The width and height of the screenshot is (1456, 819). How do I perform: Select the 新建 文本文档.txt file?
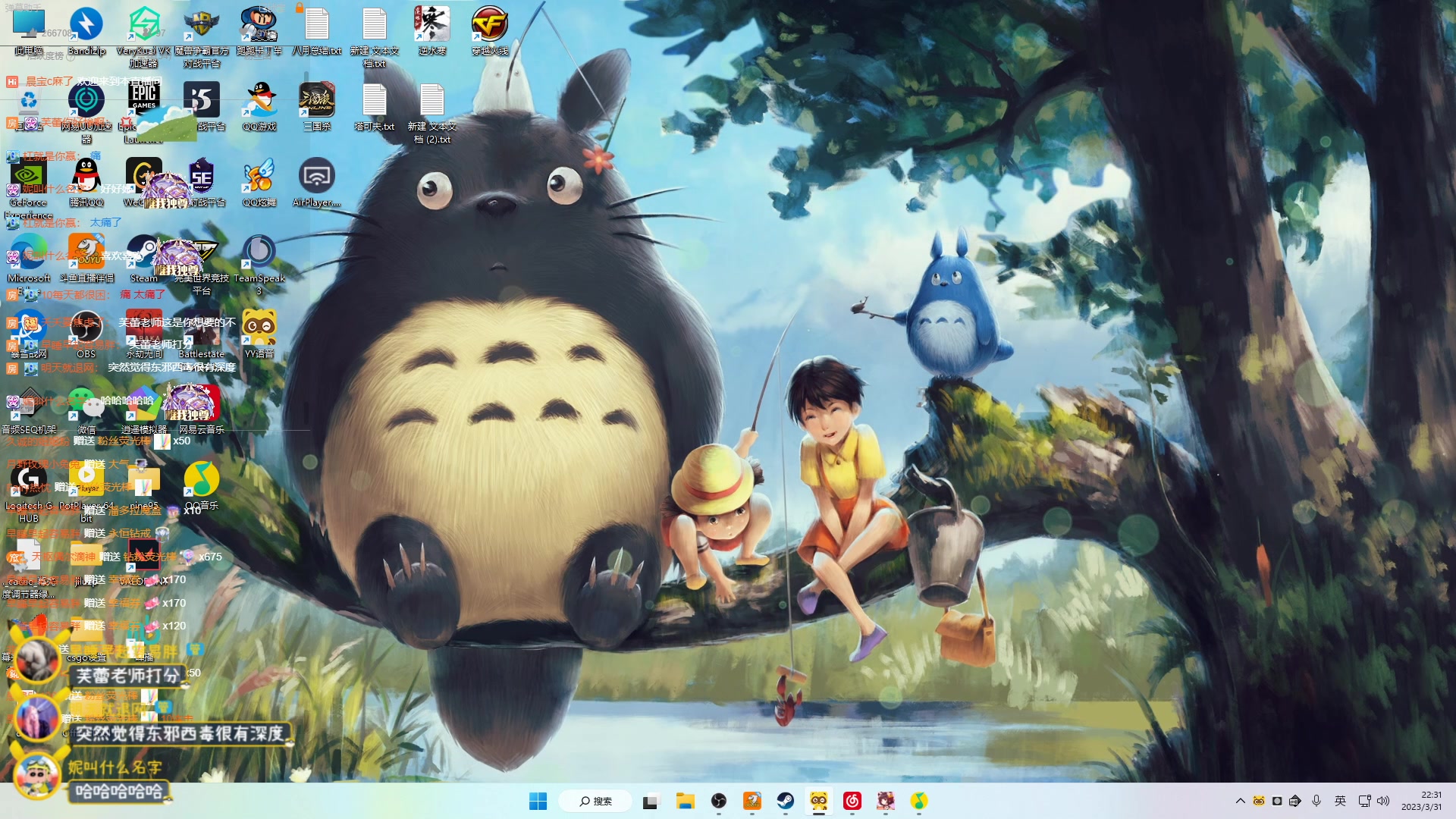pos(374,36)
